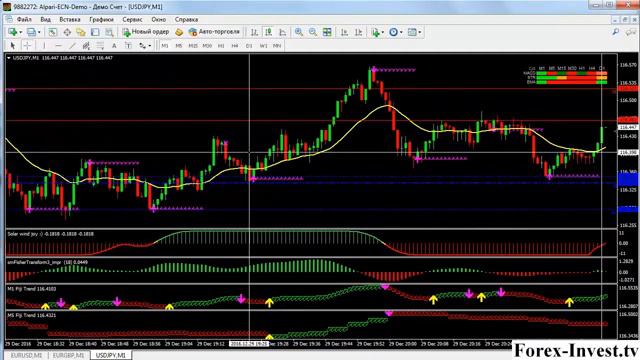
Task: Switch timeframe to MN
Action: 277,46
